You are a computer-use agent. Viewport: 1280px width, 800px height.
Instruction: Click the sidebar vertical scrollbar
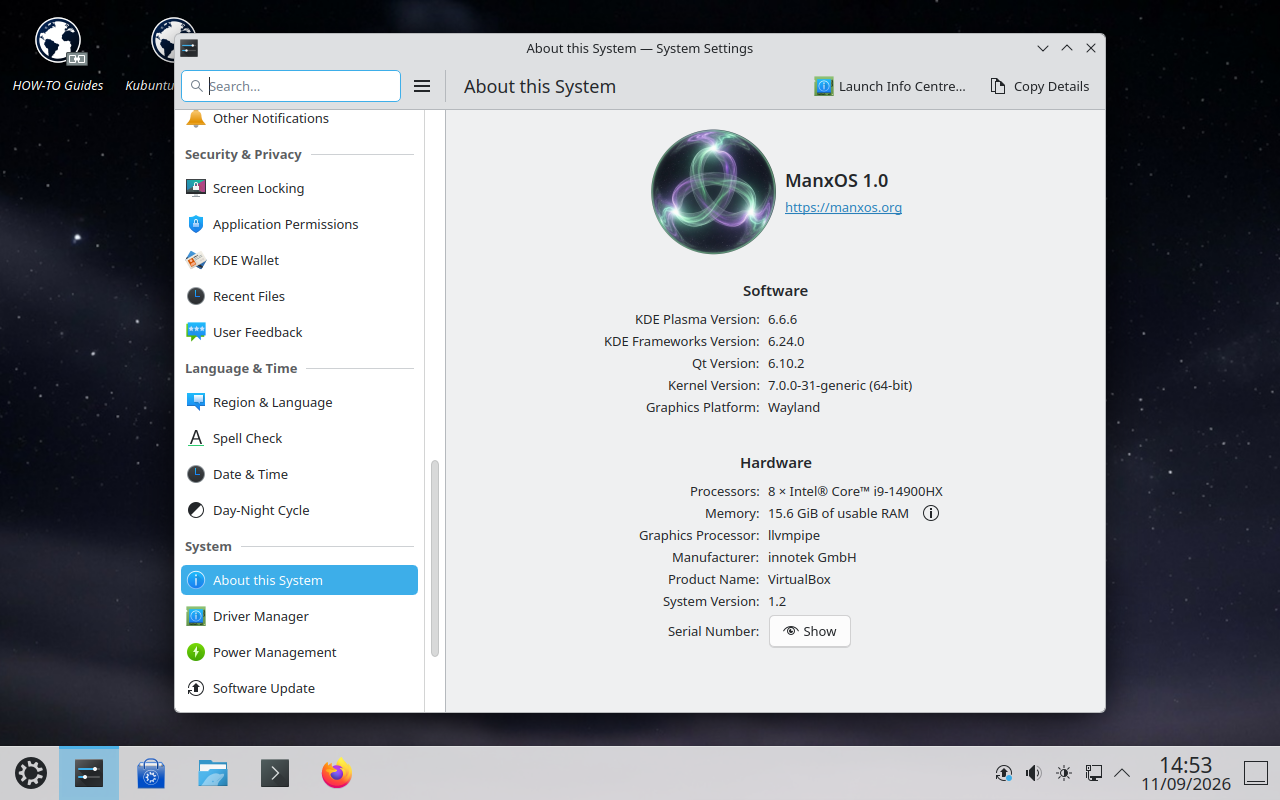tap(435, 558)
